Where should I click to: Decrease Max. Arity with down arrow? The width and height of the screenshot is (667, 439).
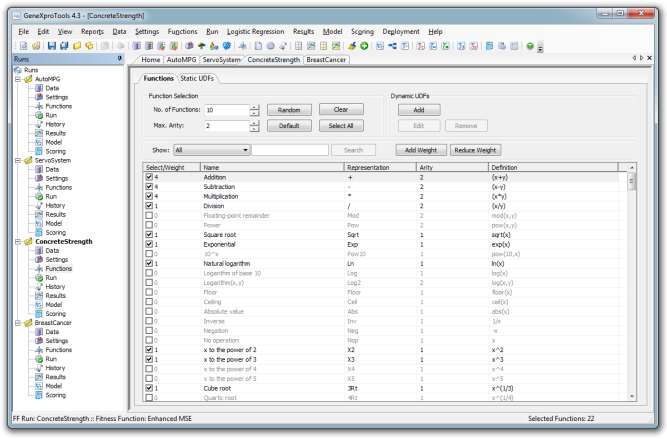tap(254, 128)
